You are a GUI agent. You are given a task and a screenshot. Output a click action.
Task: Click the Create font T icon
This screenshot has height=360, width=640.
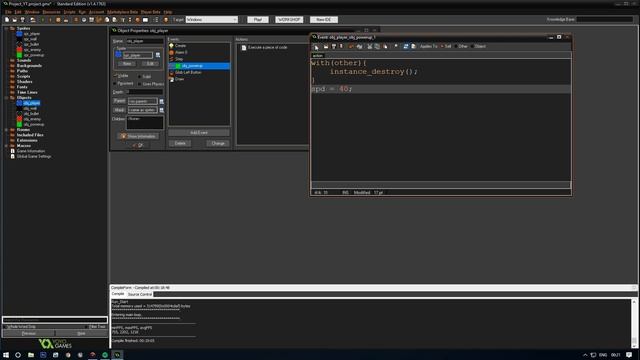tap(122, 20)
